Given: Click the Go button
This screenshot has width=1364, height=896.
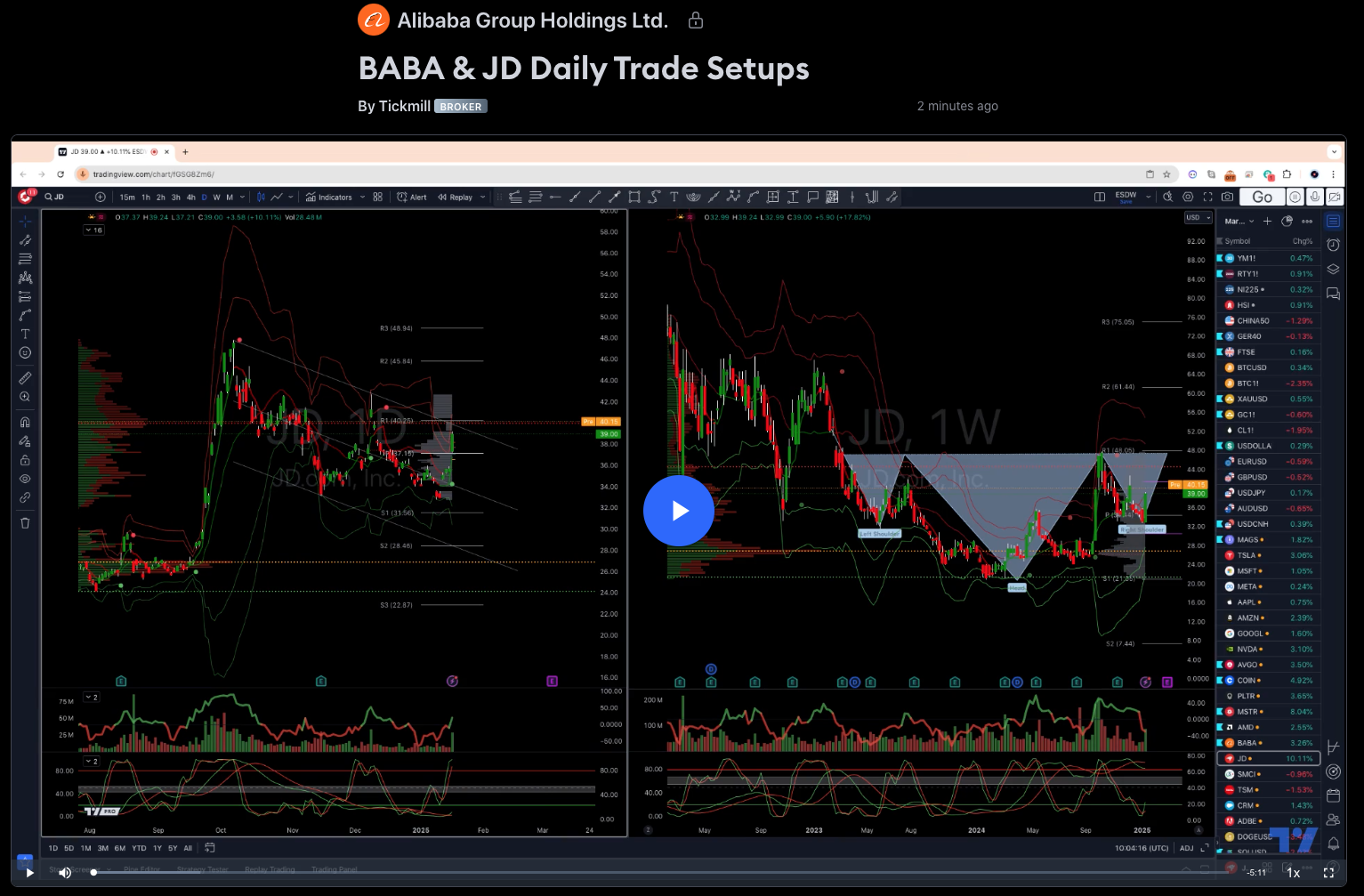Looking at the screenshot, I should [x=1263, y=197].
